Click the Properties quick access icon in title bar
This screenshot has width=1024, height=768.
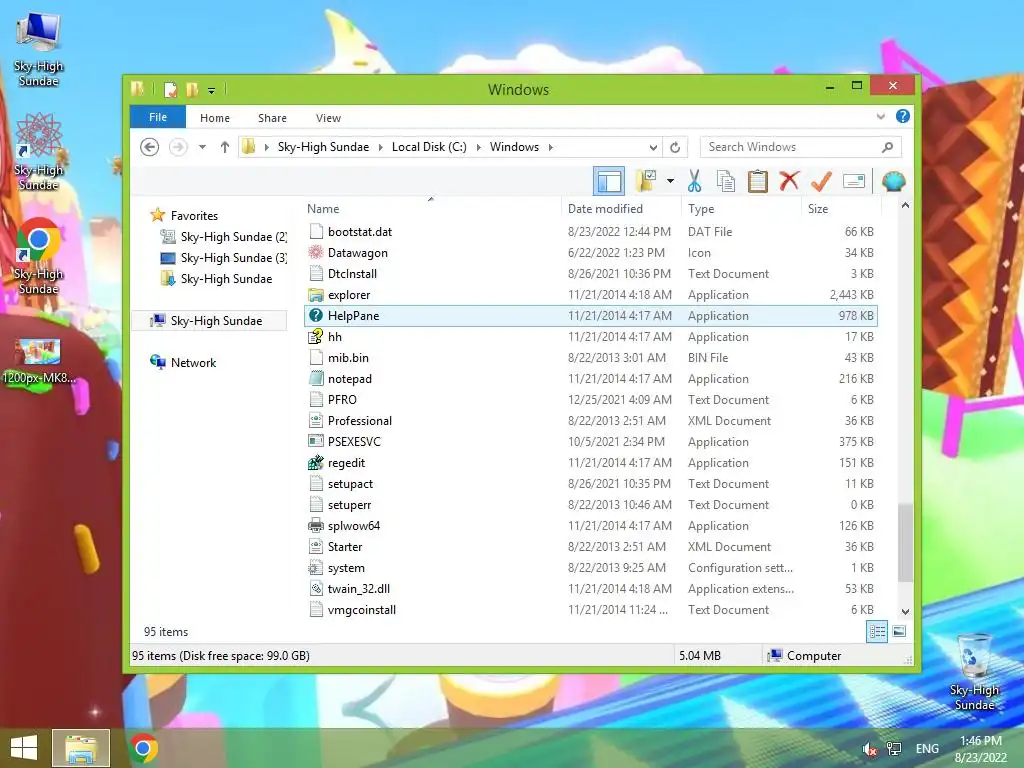coord(170,89)
